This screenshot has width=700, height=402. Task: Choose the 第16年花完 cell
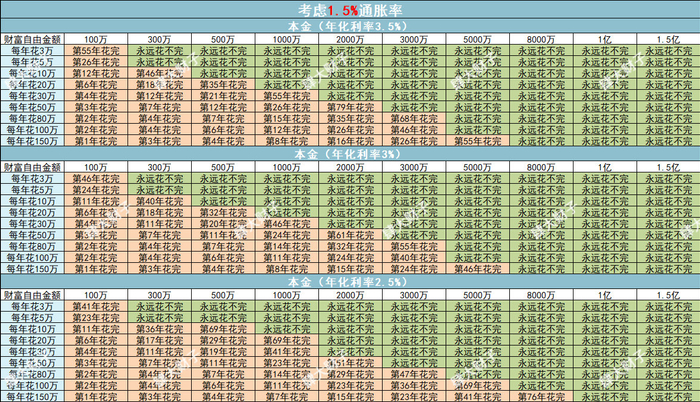coord(350,141)
